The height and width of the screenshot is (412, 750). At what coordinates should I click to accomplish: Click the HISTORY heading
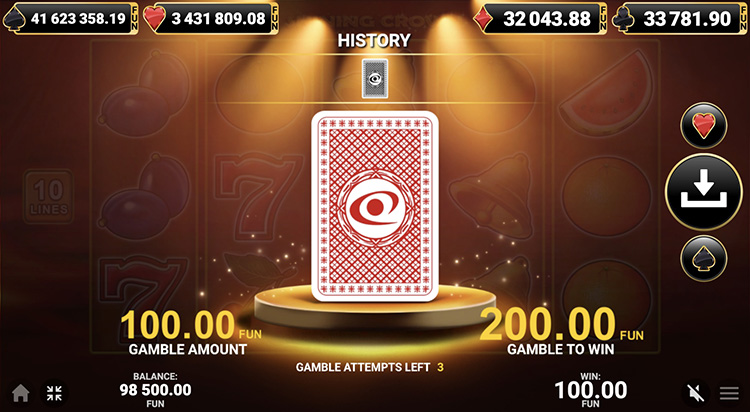[374, 41]
